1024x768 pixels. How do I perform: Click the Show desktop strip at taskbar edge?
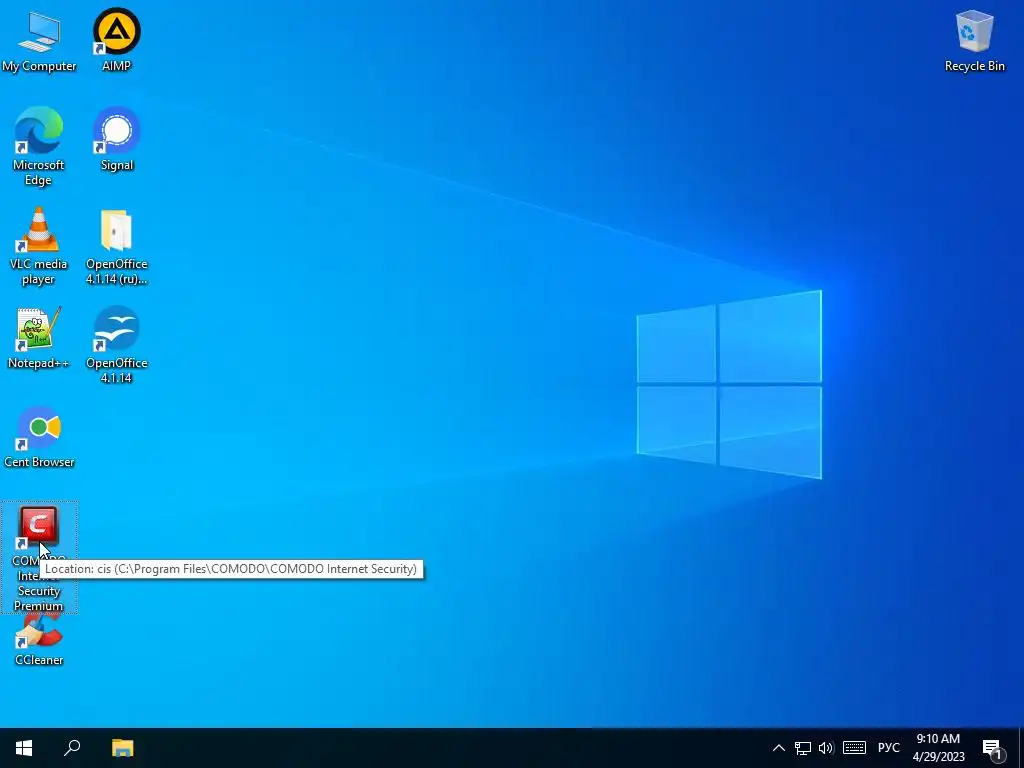click(x=1021, y=748)
